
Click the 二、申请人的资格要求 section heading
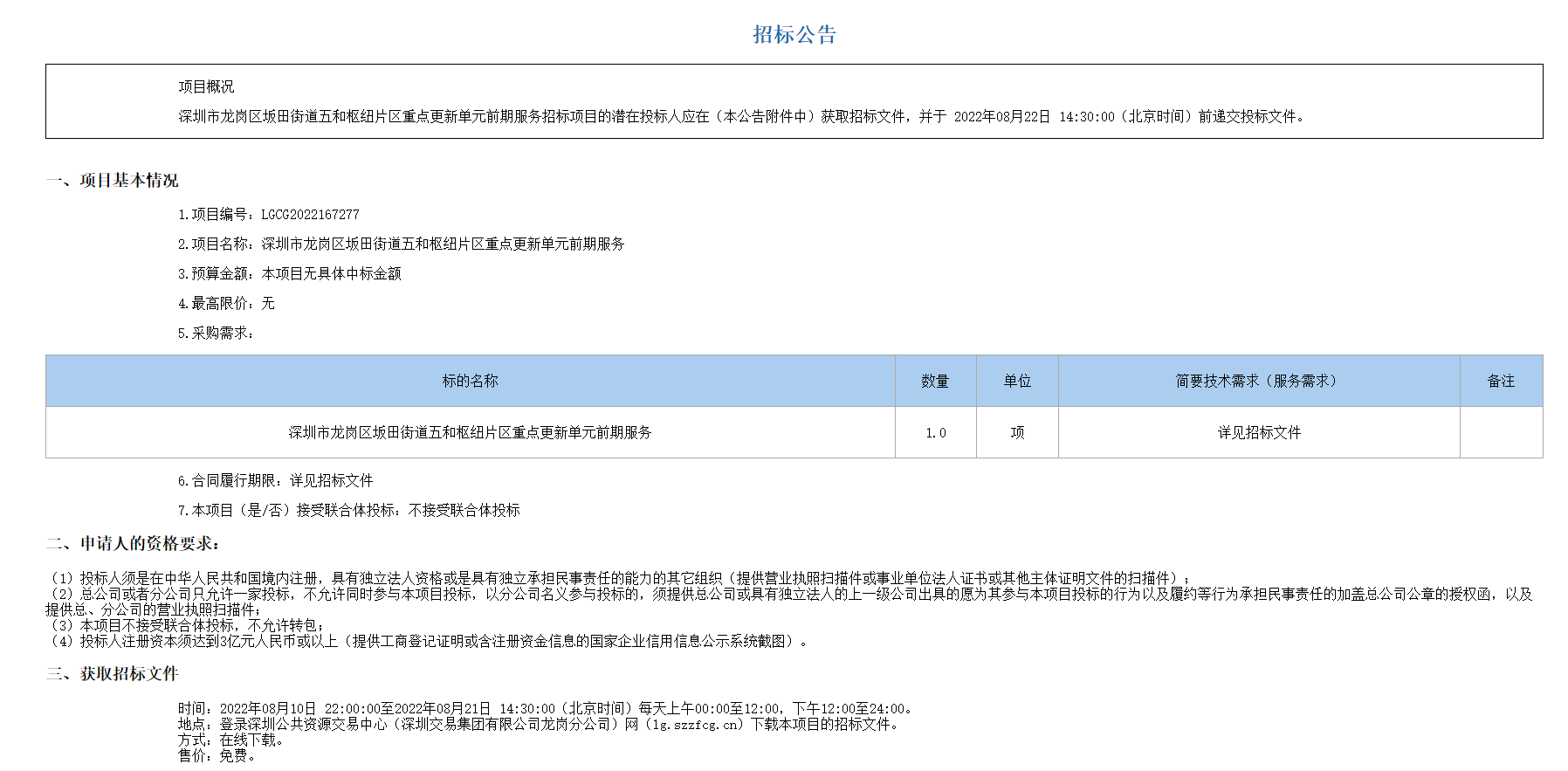coord(134,544)
